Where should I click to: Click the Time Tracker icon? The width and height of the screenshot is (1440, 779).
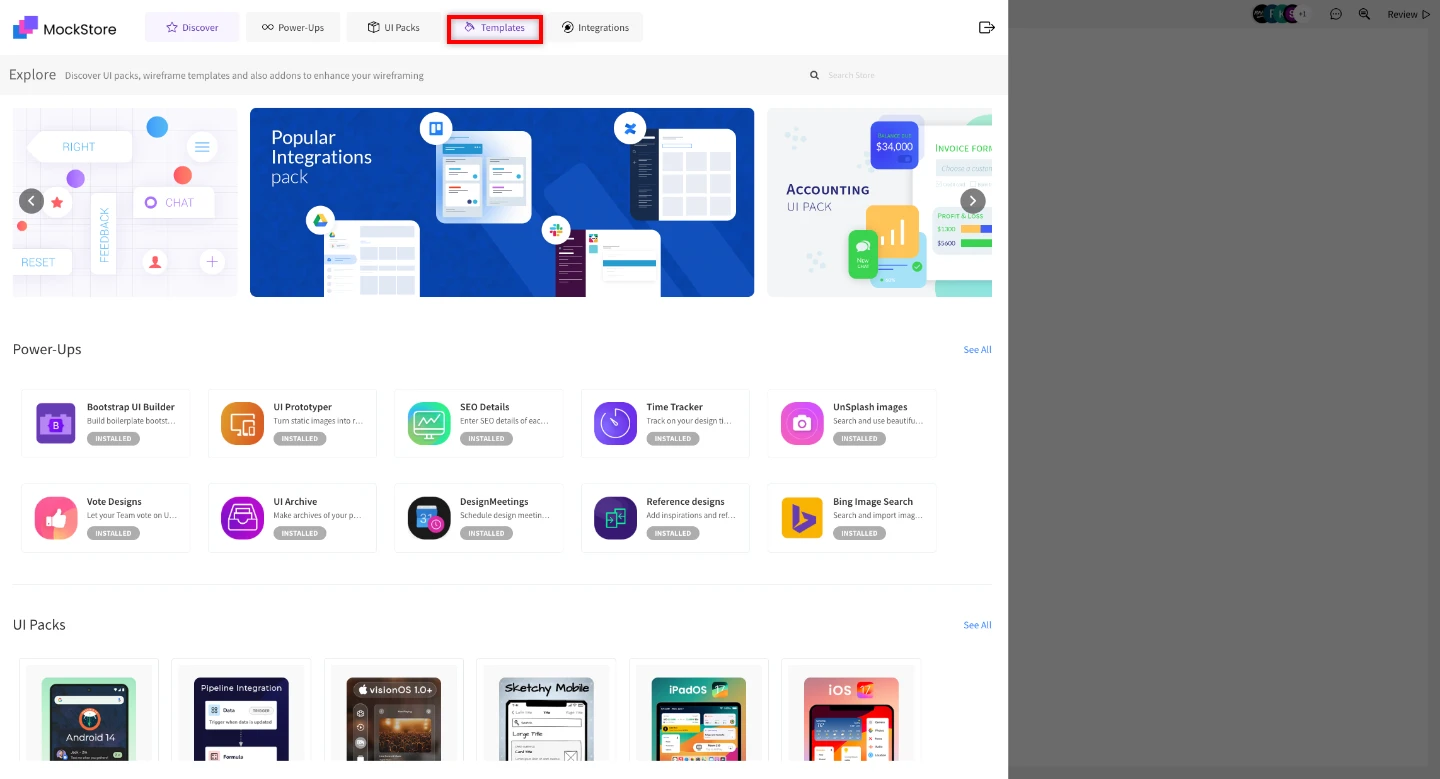pyautogui.click(x=615, y=423)
